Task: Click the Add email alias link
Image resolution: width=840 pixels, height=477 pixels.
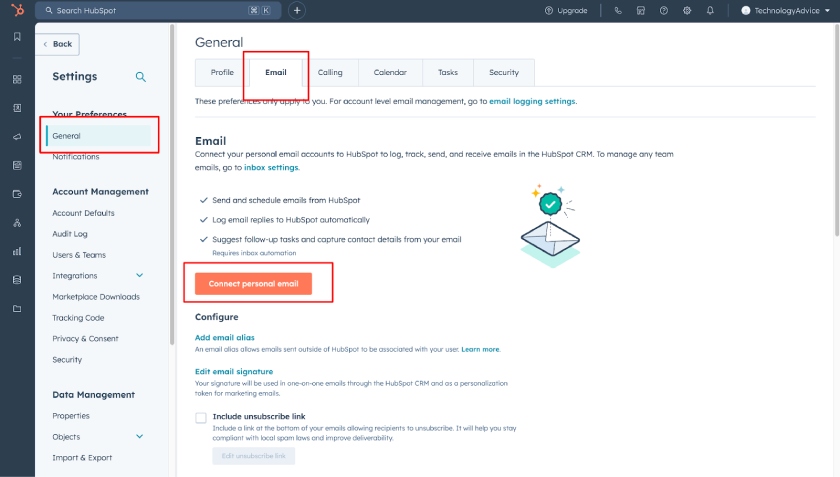Action: [x=224, y=338]
